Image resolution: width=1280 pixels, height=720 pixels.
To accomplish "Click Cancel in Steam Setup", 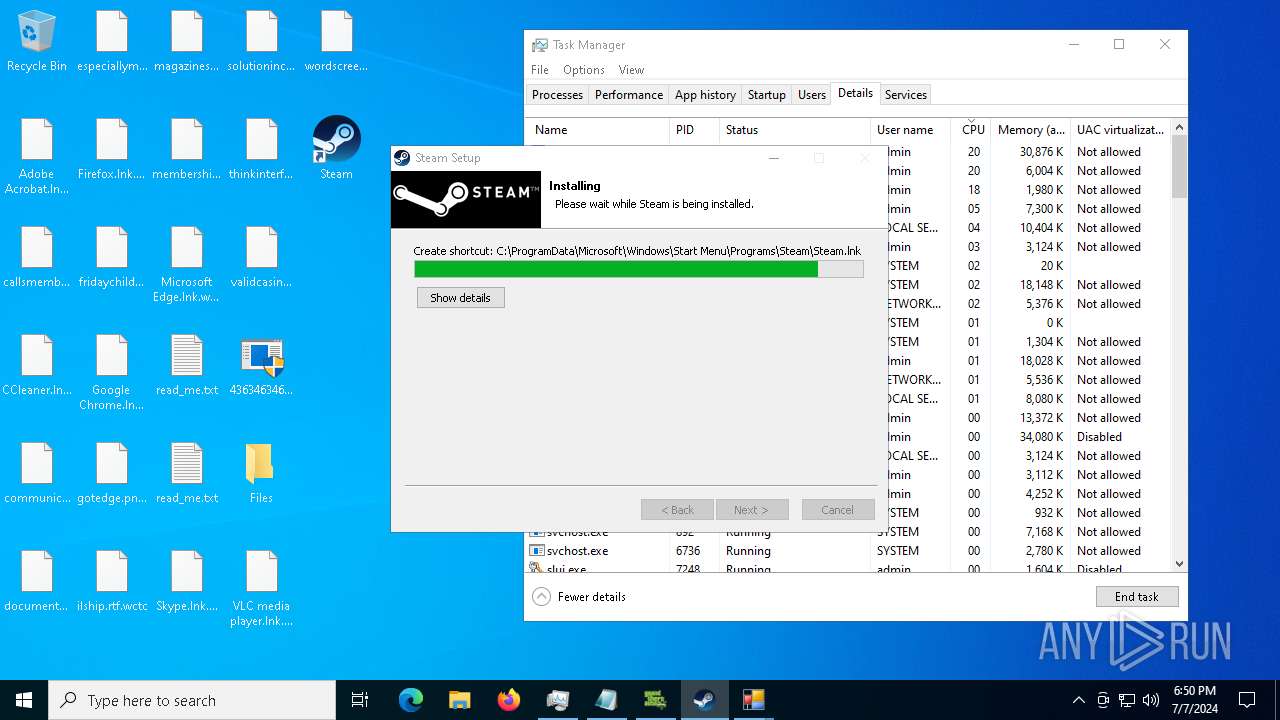I will click(x=838, y=510).
